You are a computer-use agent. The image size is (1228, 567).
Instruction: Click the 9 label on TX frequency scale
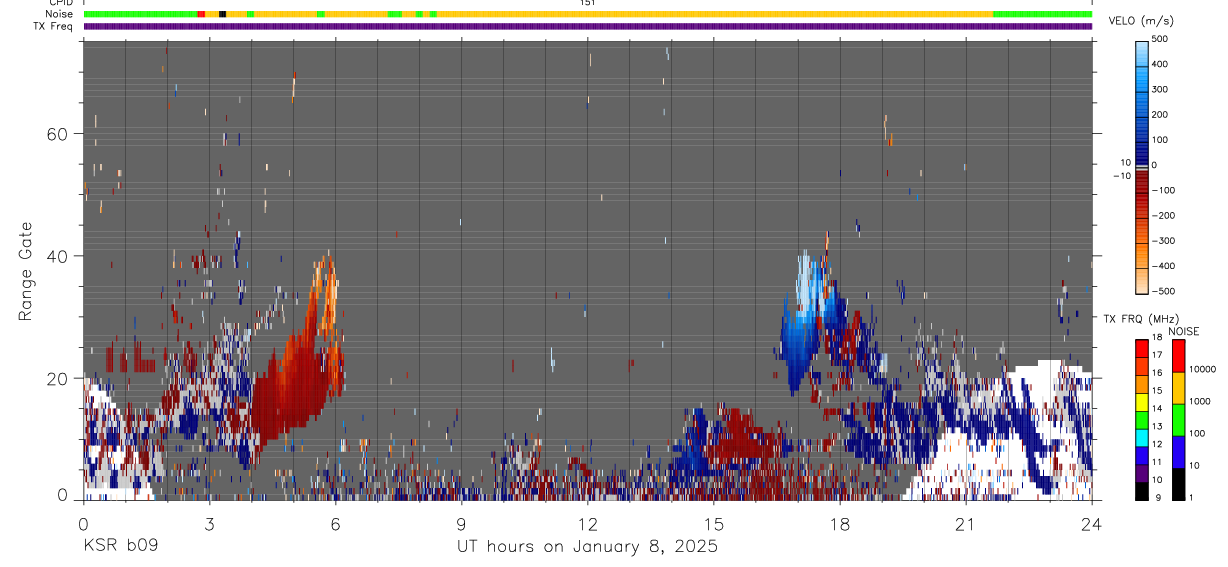[1158, 497]
